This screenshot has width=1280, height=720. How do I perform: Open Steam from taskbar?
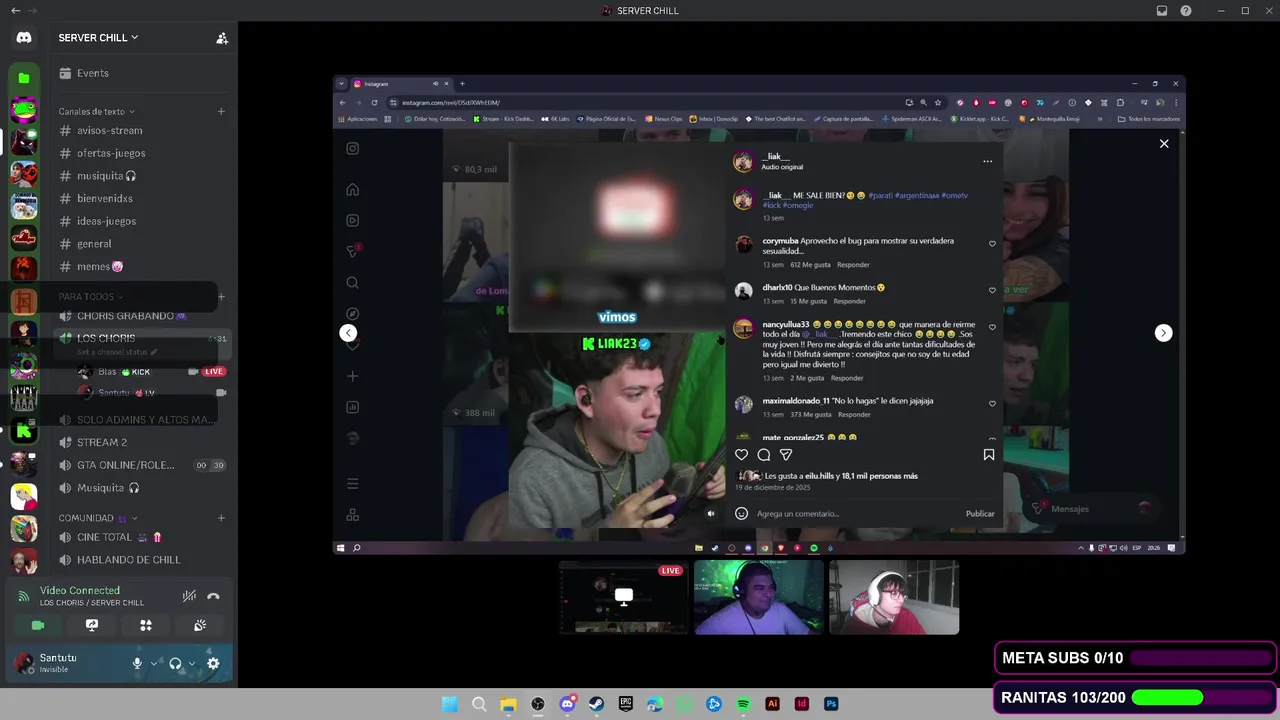click(x=596, y=704)
